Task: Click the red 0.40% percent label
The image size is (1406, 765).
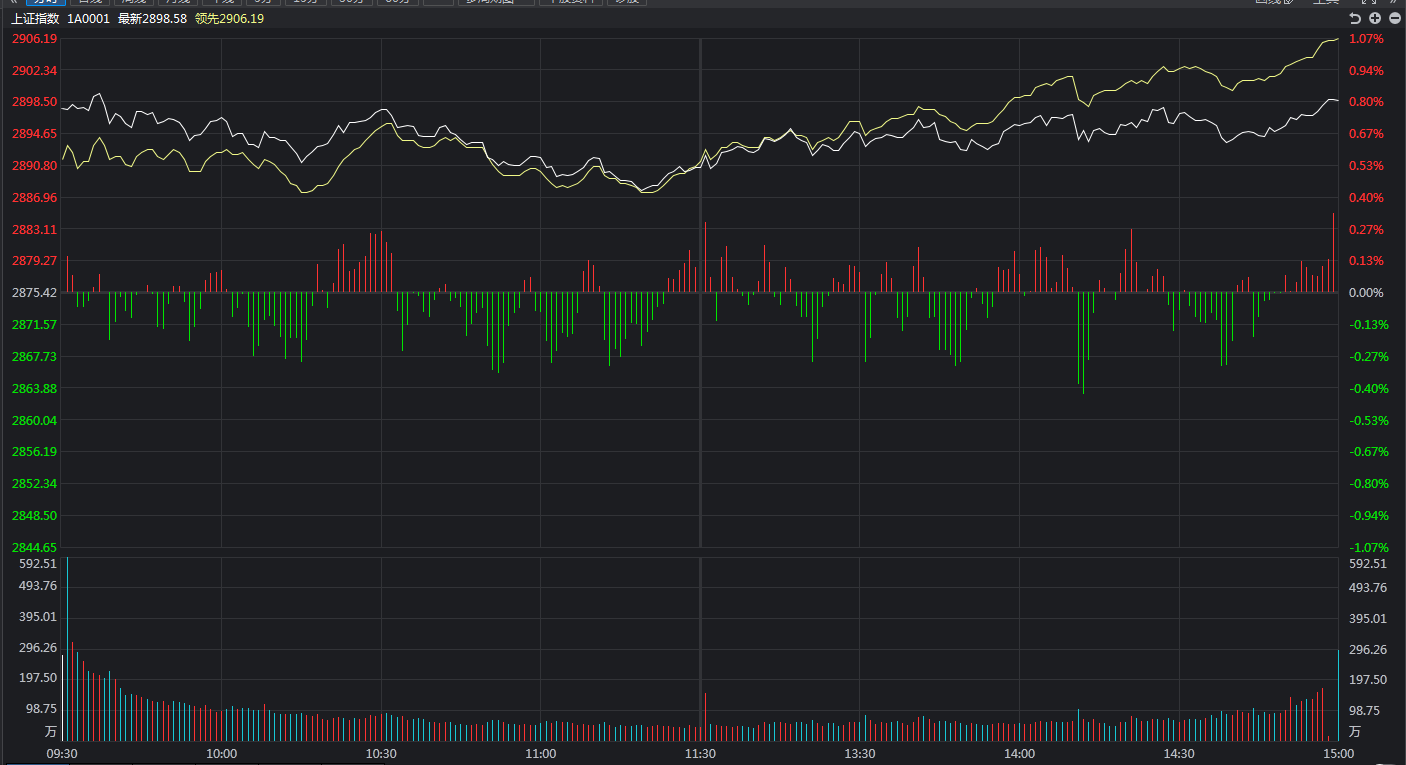Action: 1366,197
